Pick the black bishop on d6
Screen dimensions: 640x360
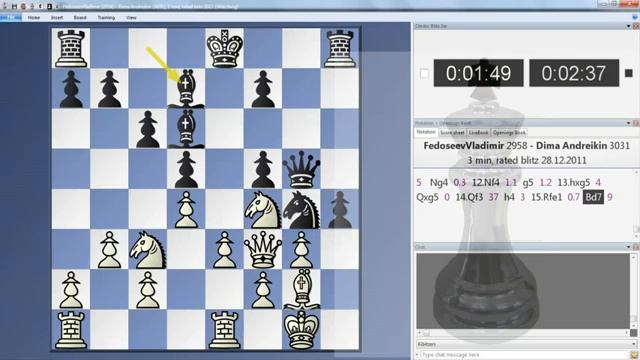click(x=186, y=129)
